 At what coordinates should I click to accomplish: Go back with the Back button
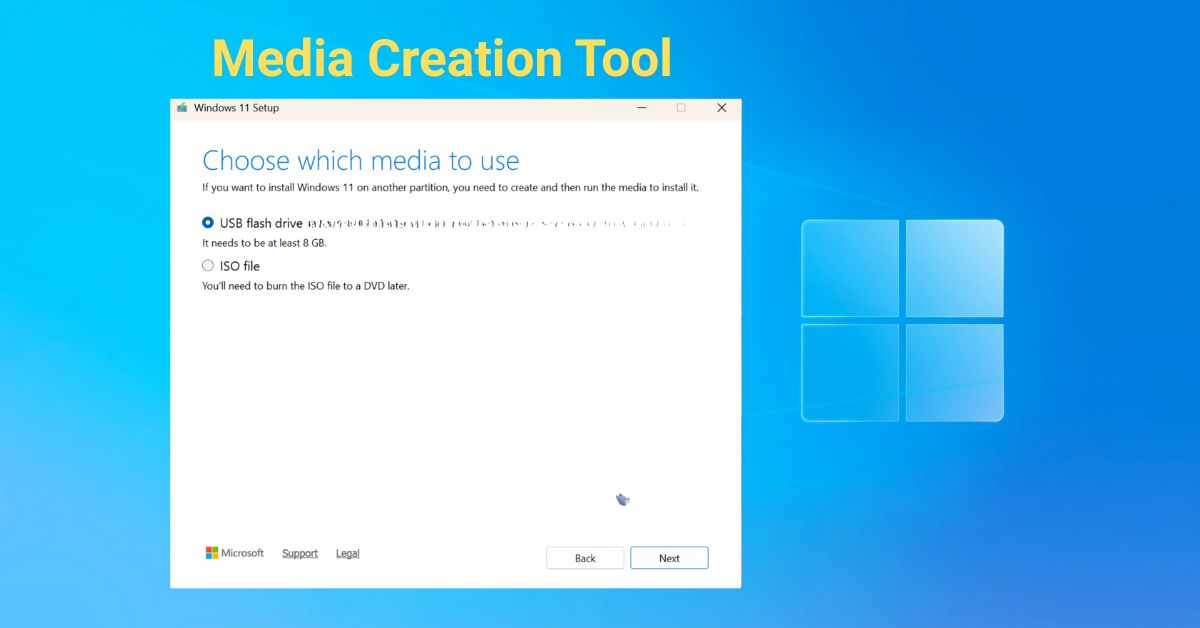pos(584,557)
